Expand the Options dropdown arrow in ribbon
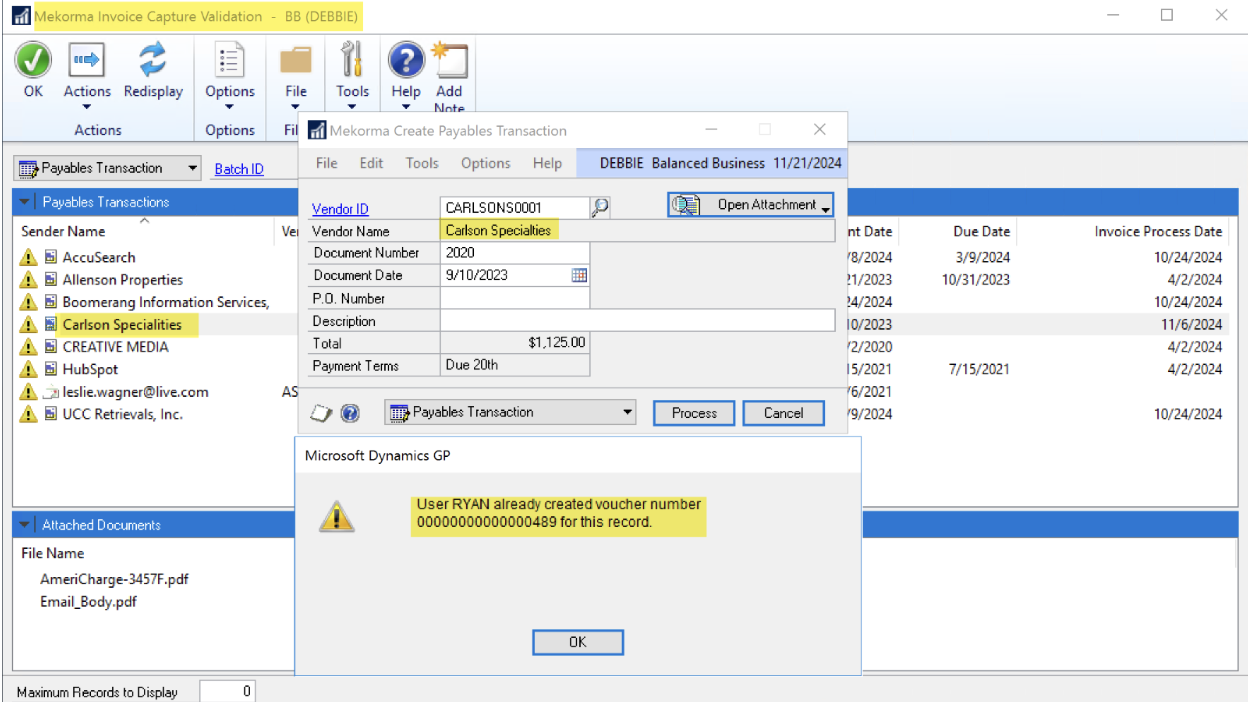 (230, 107)
